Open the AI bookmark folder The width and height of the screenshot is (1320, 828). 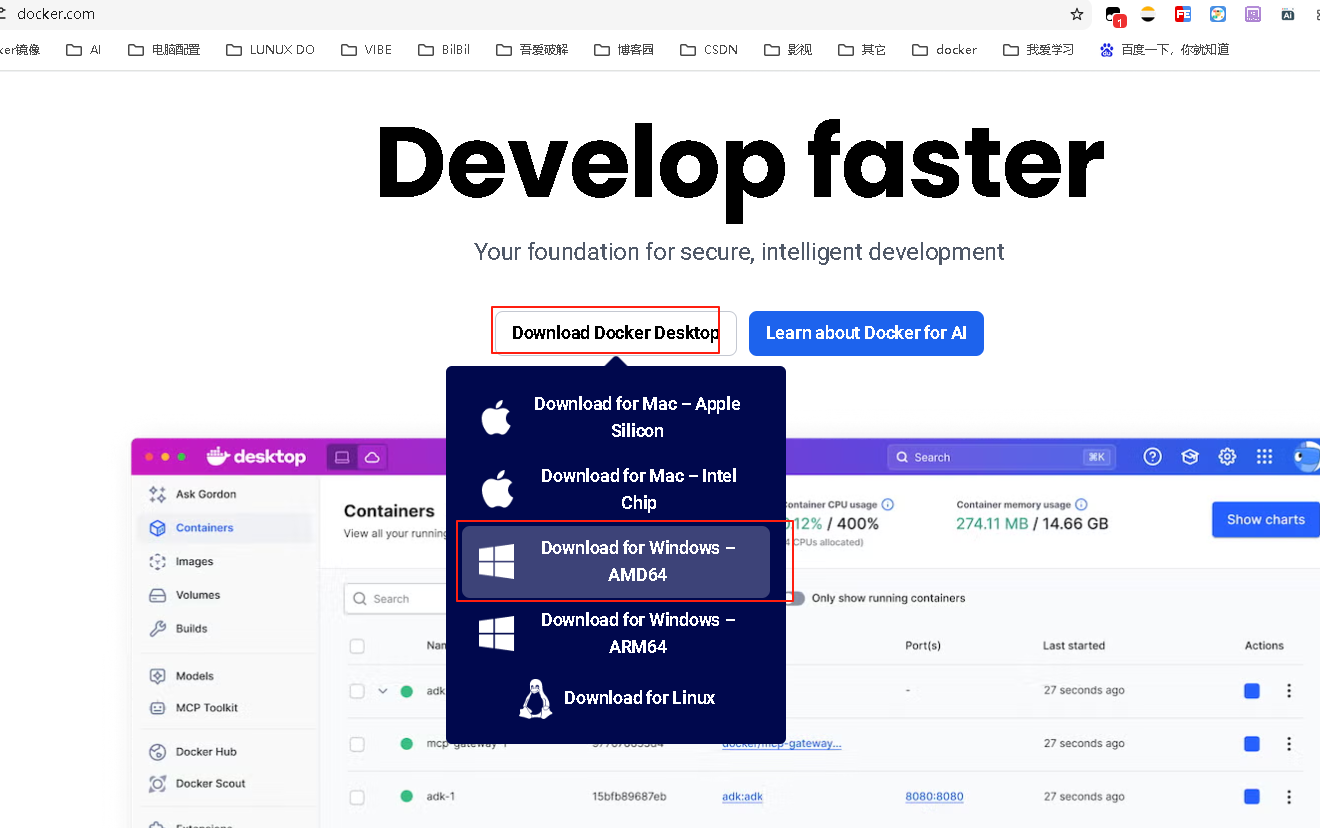tap(83, 49)
